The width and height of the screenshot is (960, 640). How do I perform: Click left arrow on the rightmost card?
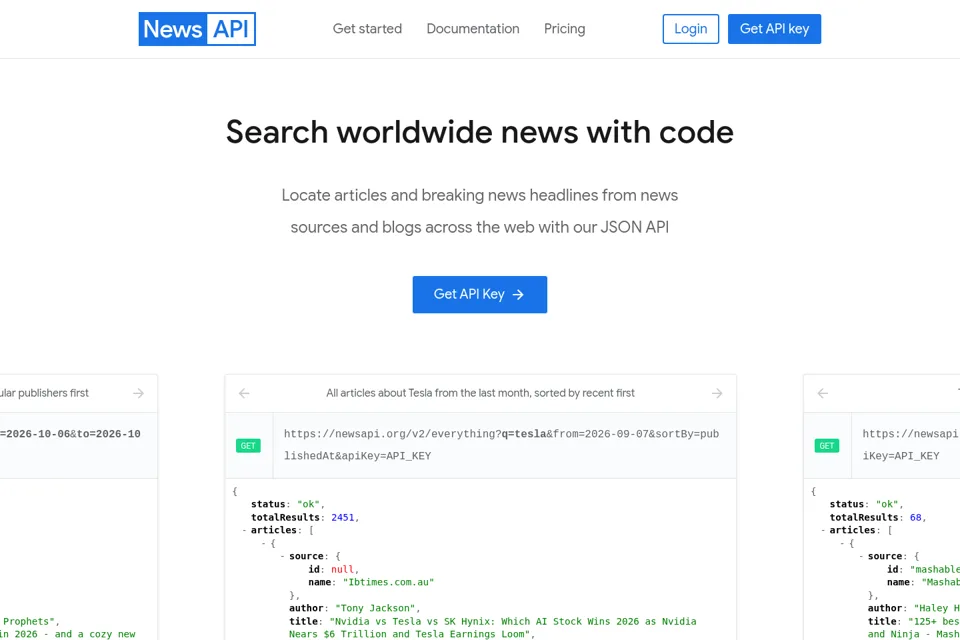823,393
